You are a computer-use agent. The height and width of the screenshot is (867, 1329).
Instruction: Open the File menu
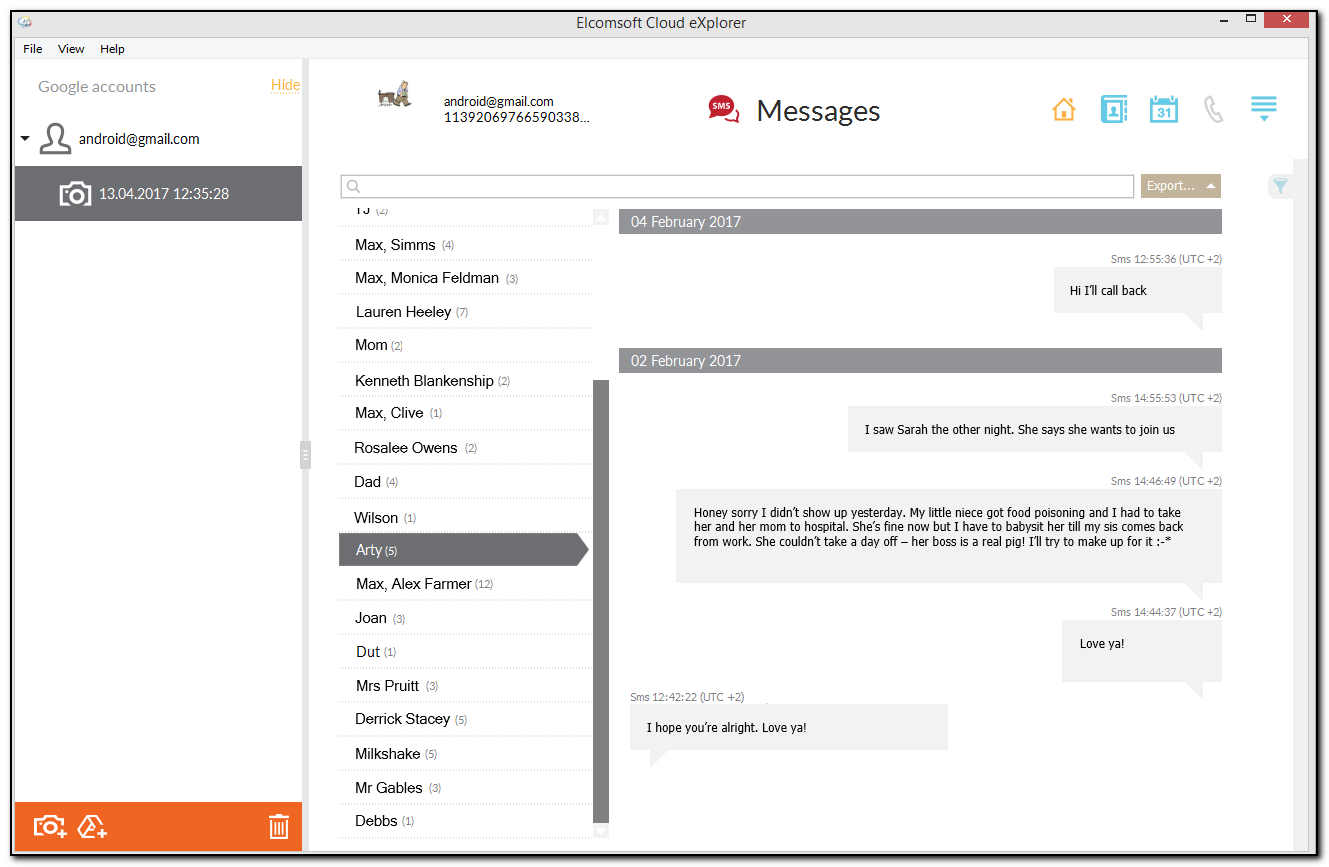click(32, 48)
